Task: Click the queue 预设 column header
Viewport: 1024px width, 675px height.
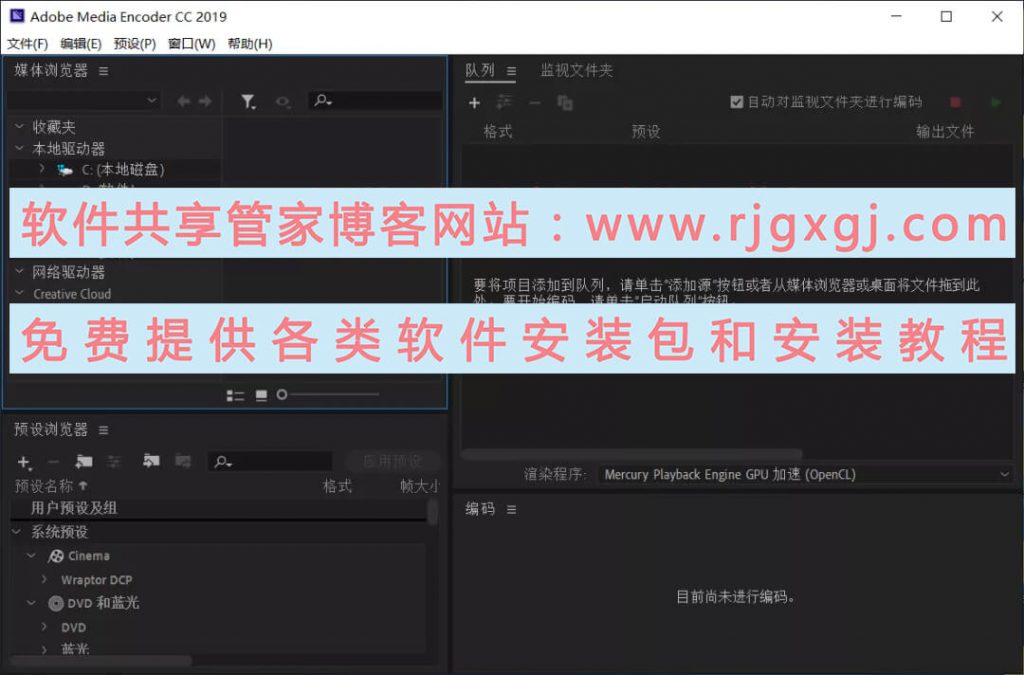Action: pos(646,132)
